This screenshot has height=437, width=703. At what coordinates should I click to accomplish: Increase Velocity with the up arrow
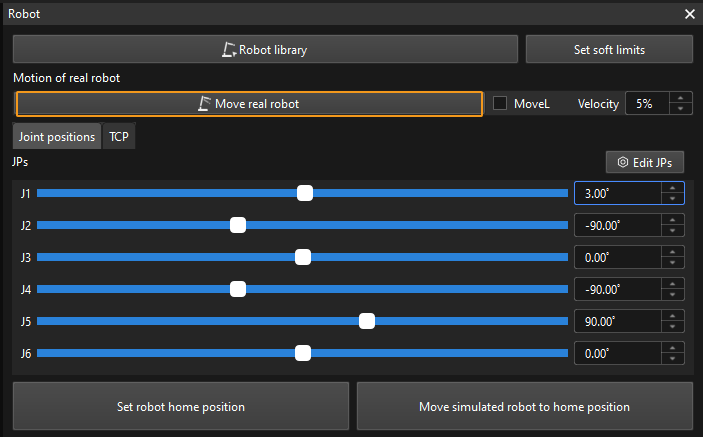pyautogui.click(x=680, y=98)
